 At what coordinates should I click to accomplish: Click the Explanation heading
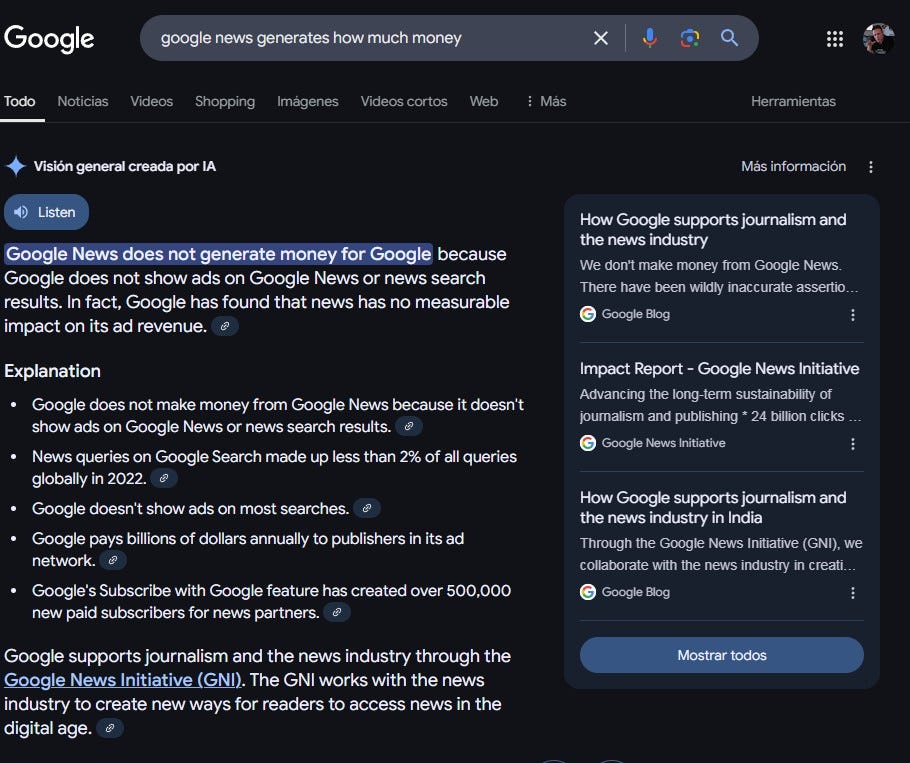52,371
